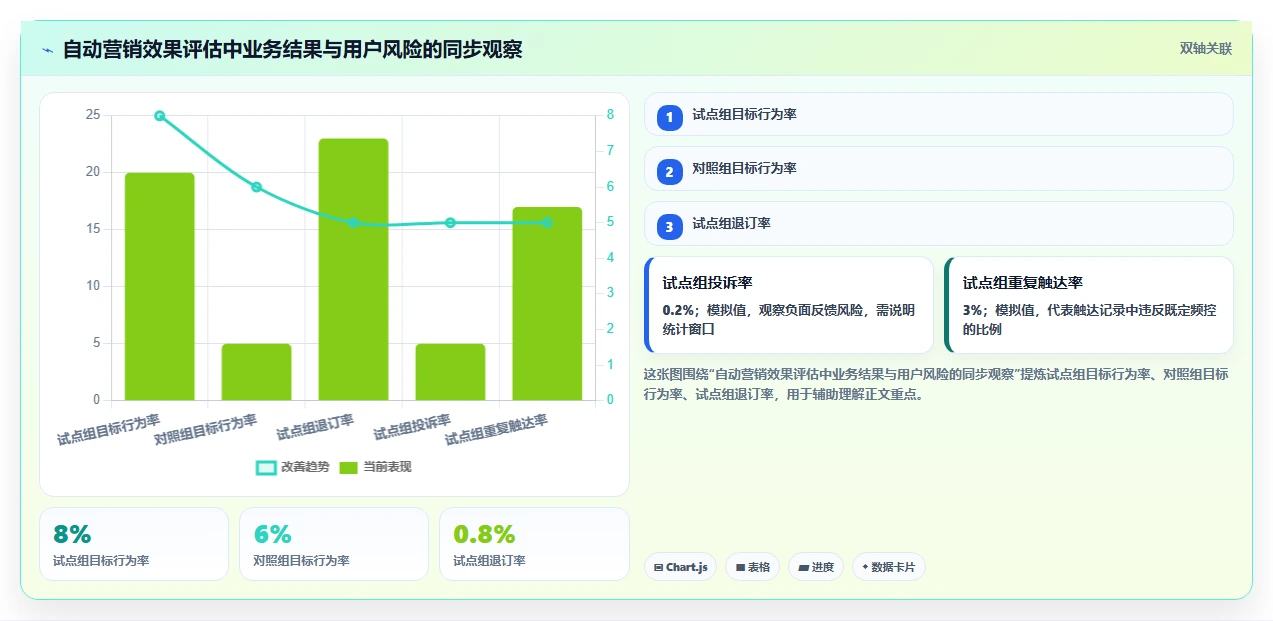1273x621 pixels.
Task: Select list item 1 试点组目标行为率
Action: coord(938,114)
